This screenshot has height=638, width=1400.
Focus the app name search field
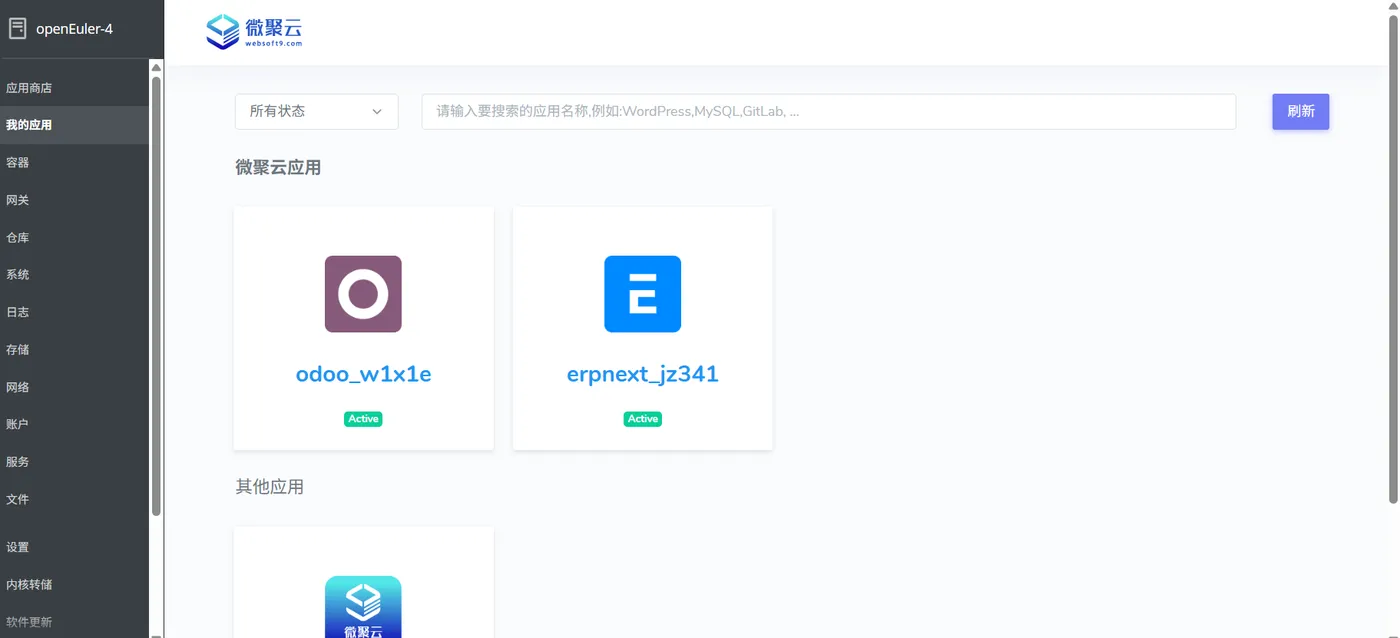pos(829,112)
